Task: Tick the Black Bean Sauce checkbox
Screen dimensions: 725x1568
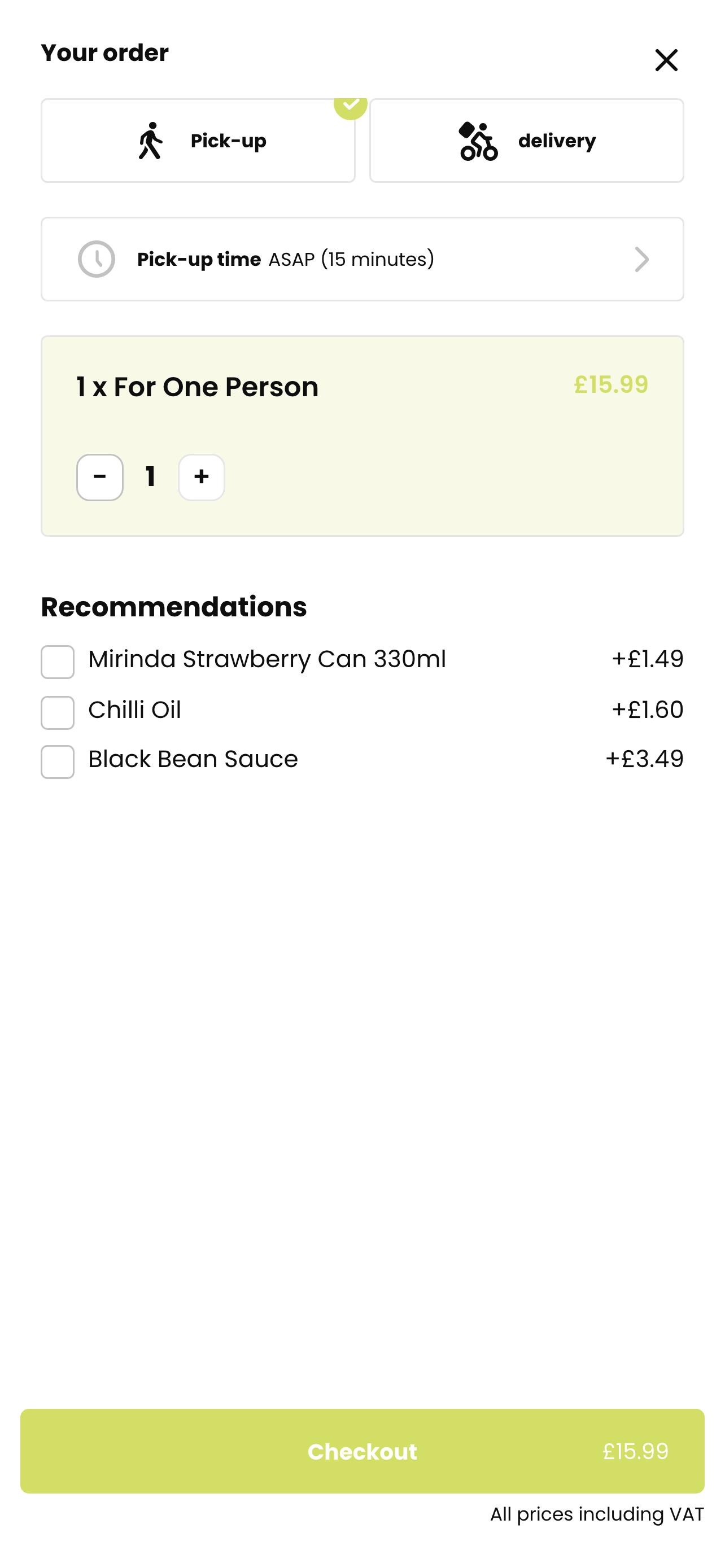Action: (58, 761)
